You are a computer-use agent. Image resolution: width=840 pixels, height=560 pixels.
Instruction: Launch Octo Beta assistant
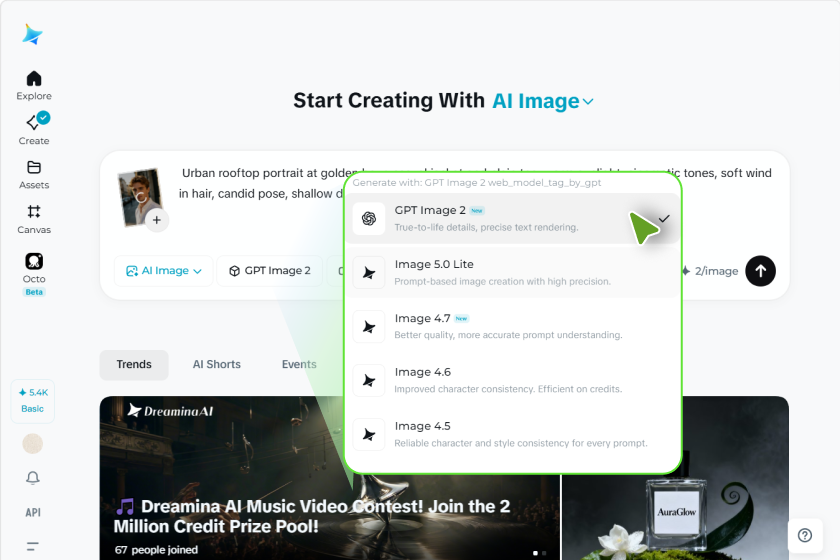tap(34, 274)
